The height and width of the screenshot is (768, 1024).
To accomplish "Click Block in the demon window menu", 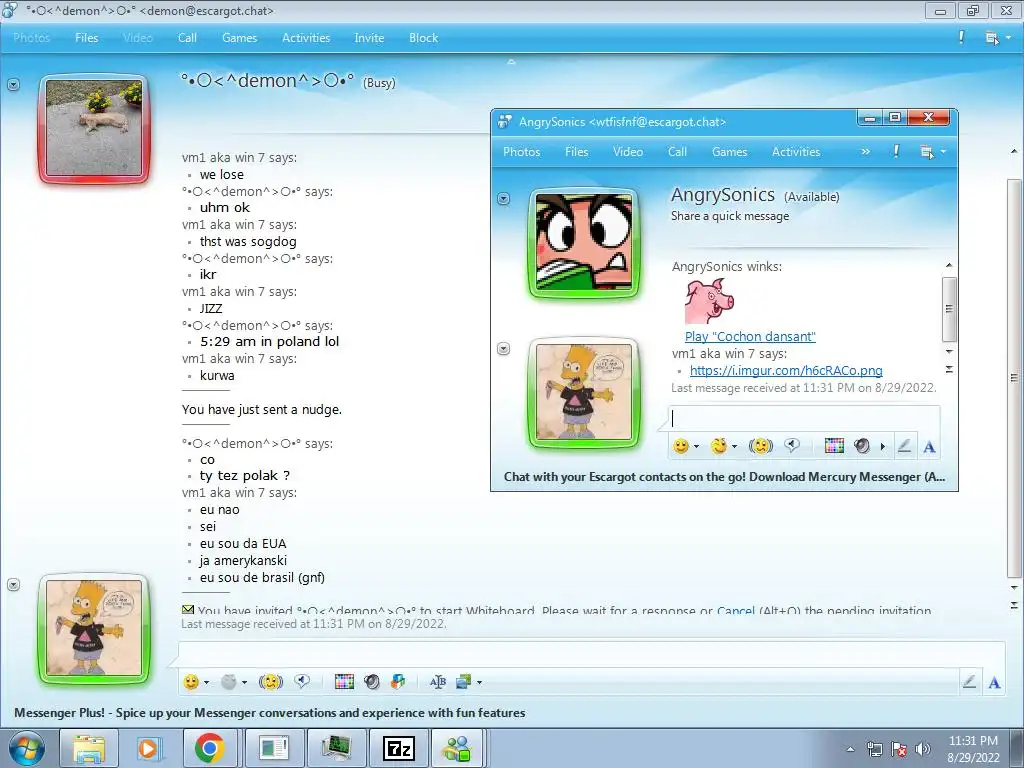I will (423, 38).
